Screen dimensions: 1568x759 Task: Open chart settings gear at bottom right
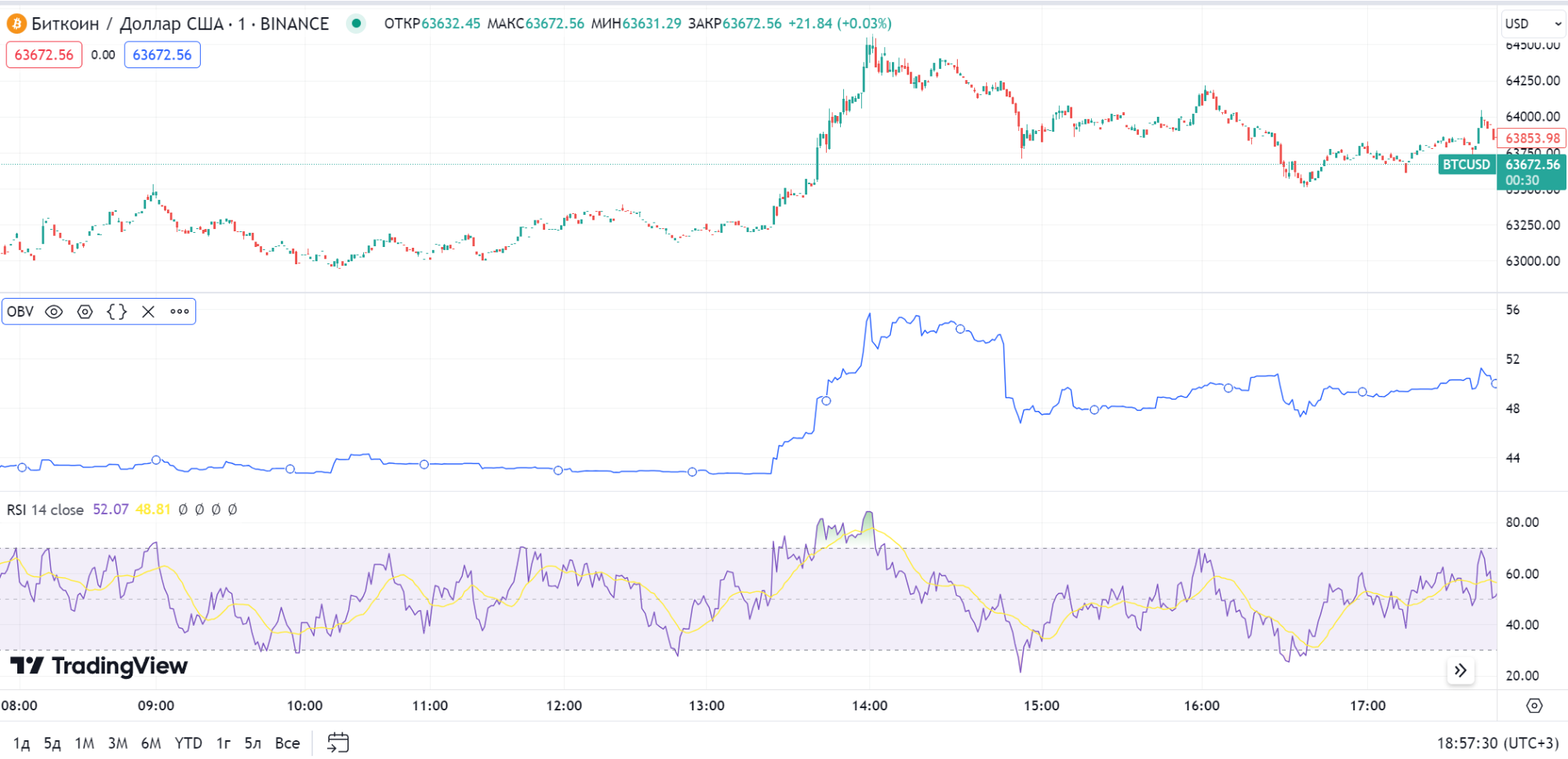pyautogui.click(x=1534, y=706)
